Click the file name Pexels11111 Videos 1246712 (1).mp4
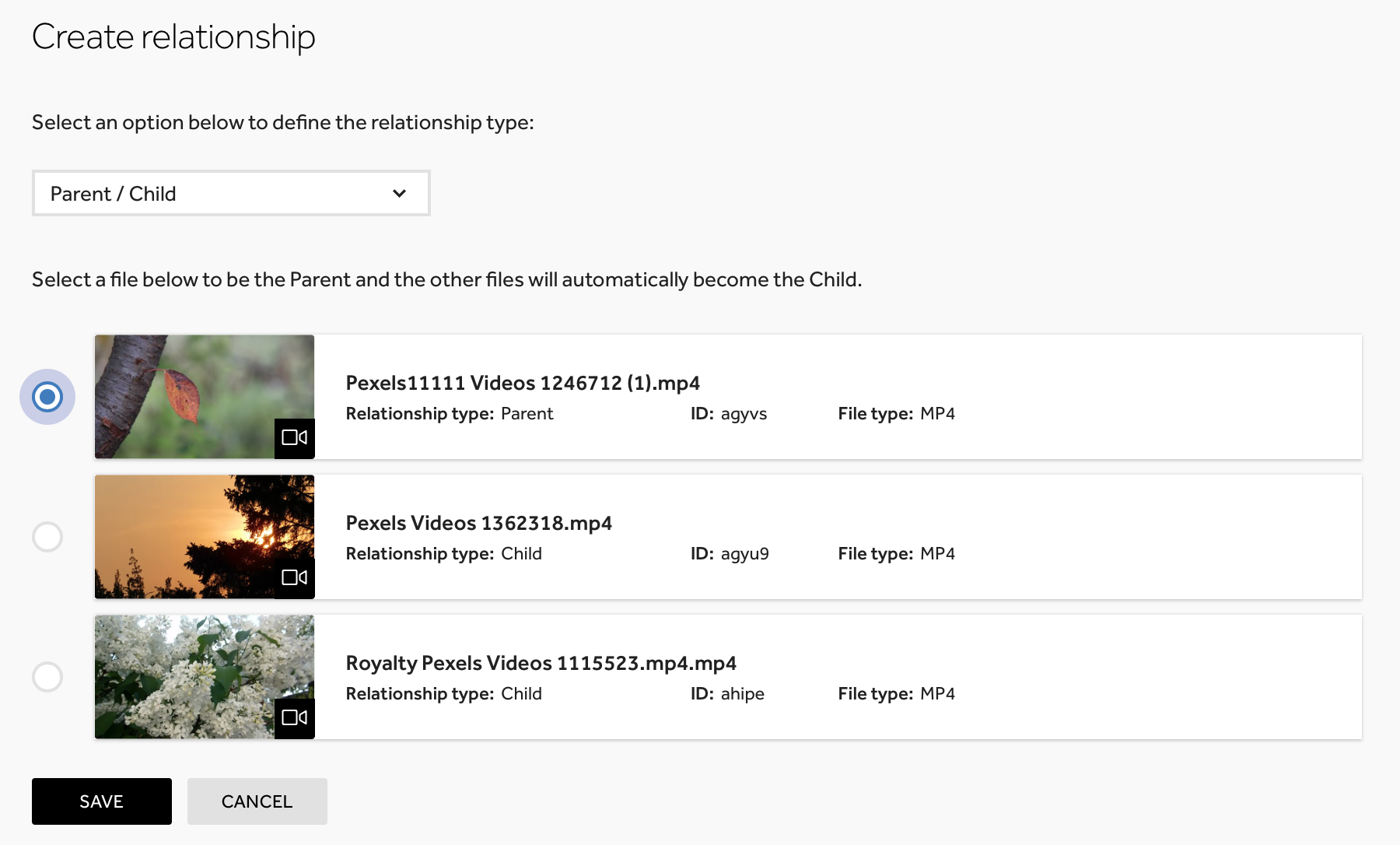Screen dimensions: 1400x845 pyautogui.click(x=522, y=383)
